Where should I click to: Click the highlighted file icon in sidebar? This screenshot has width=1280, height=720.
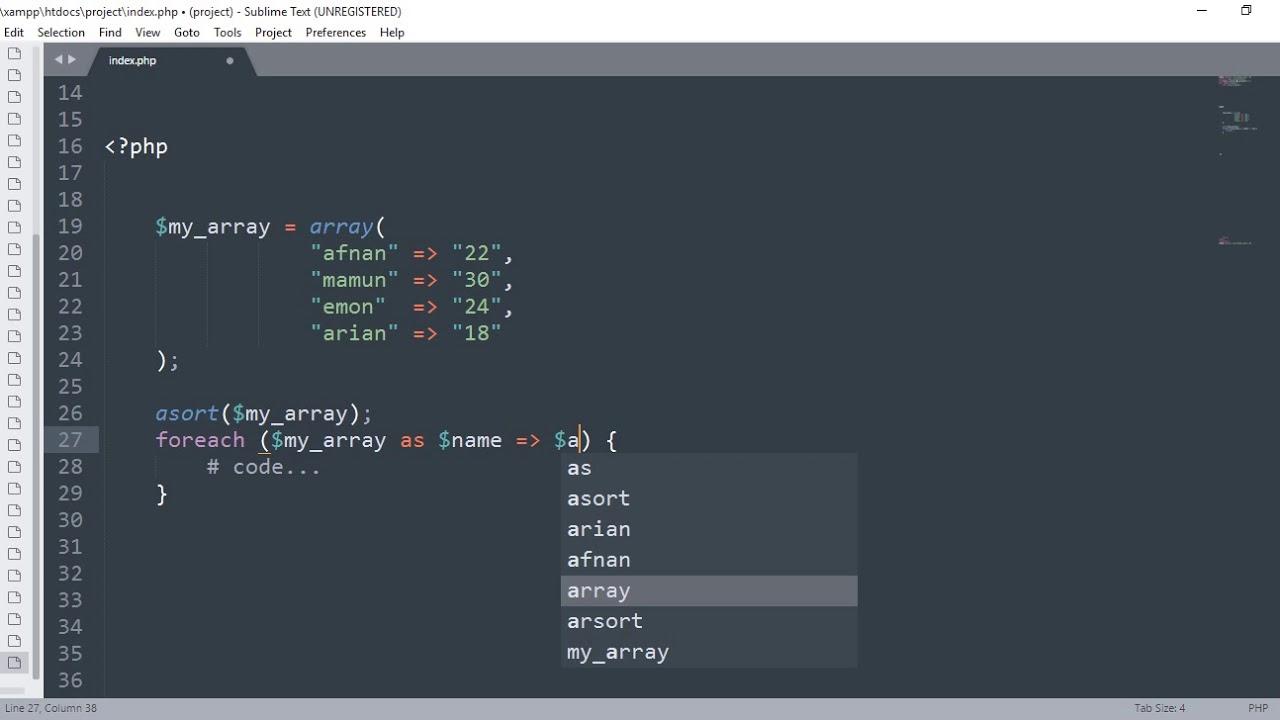point(14,662)
